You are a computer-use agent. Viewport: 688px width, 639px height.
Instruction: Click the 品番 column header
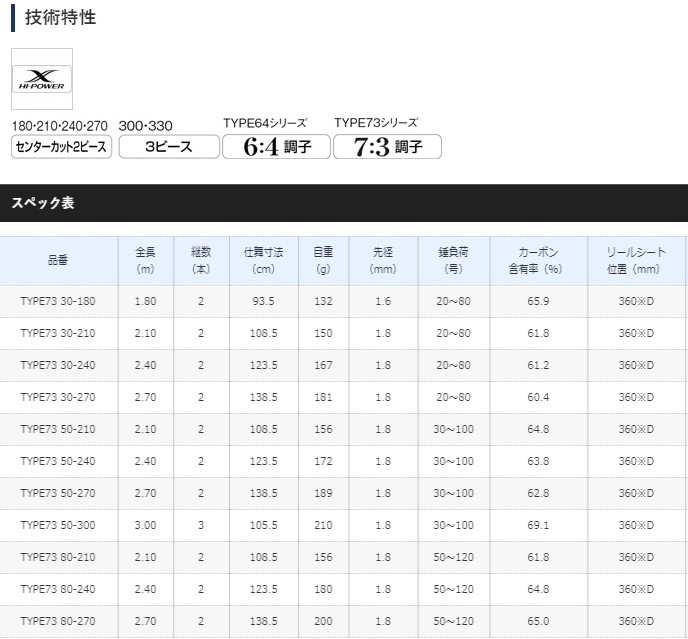coord(59,261)
